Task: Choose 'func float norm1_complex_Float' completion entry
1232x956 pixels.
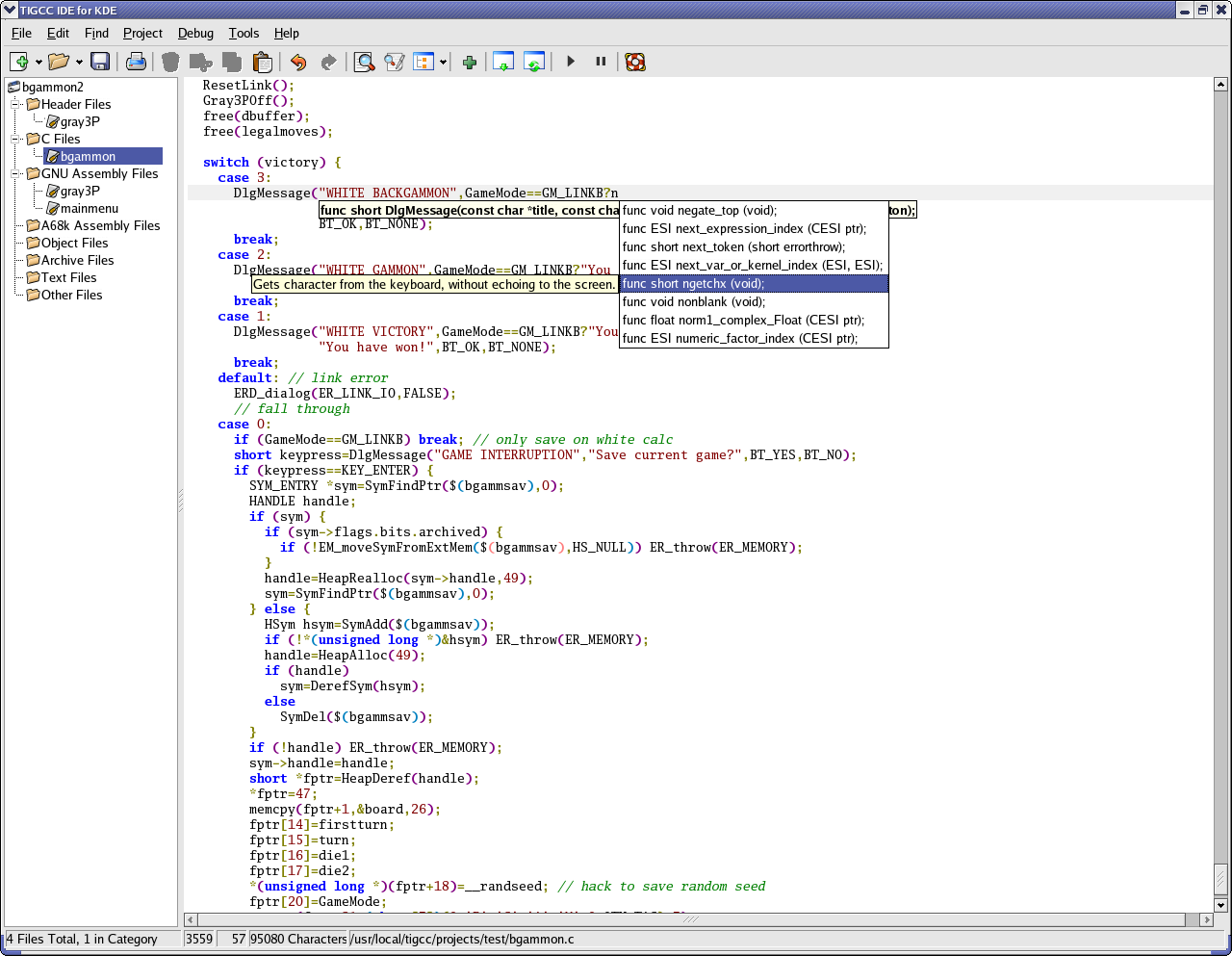Action: pyautogui.click(x=754, y=320)
